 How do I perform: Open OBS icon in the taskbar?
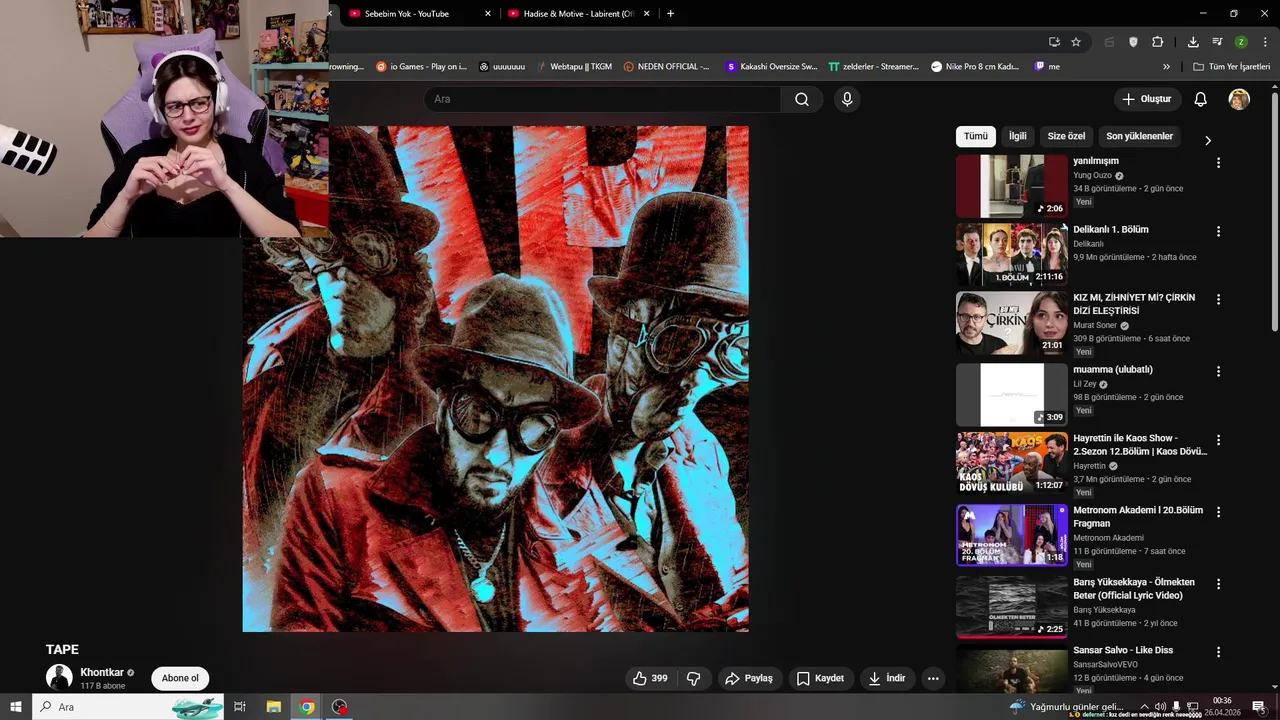(x=340, y=707)
